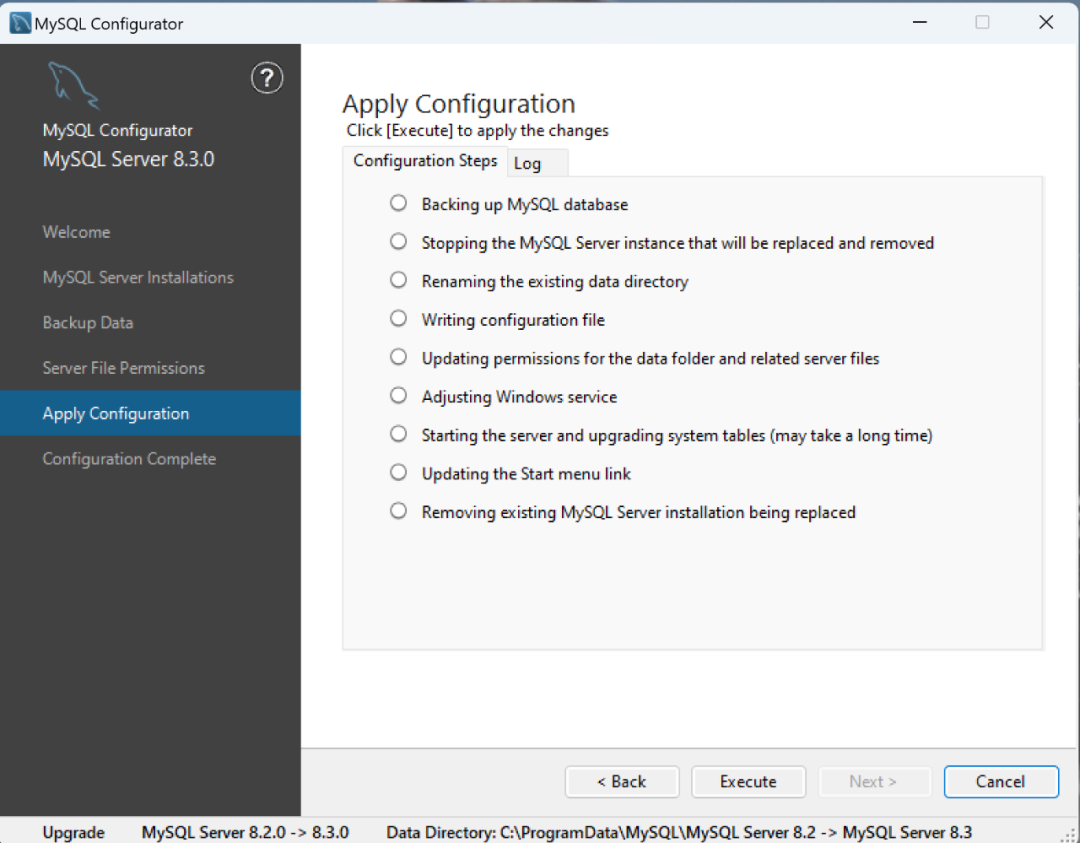Select the 'Adjusting Windows service' step indicator
The height and width of the screenshot is (843, 1080).
pos(398,395)
